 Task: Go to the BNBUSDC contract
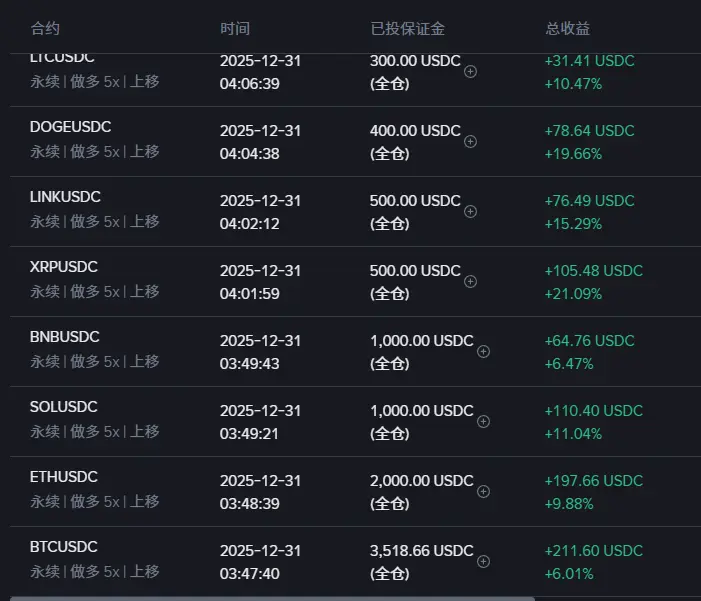pyautogui.click(x=65, y=337)
